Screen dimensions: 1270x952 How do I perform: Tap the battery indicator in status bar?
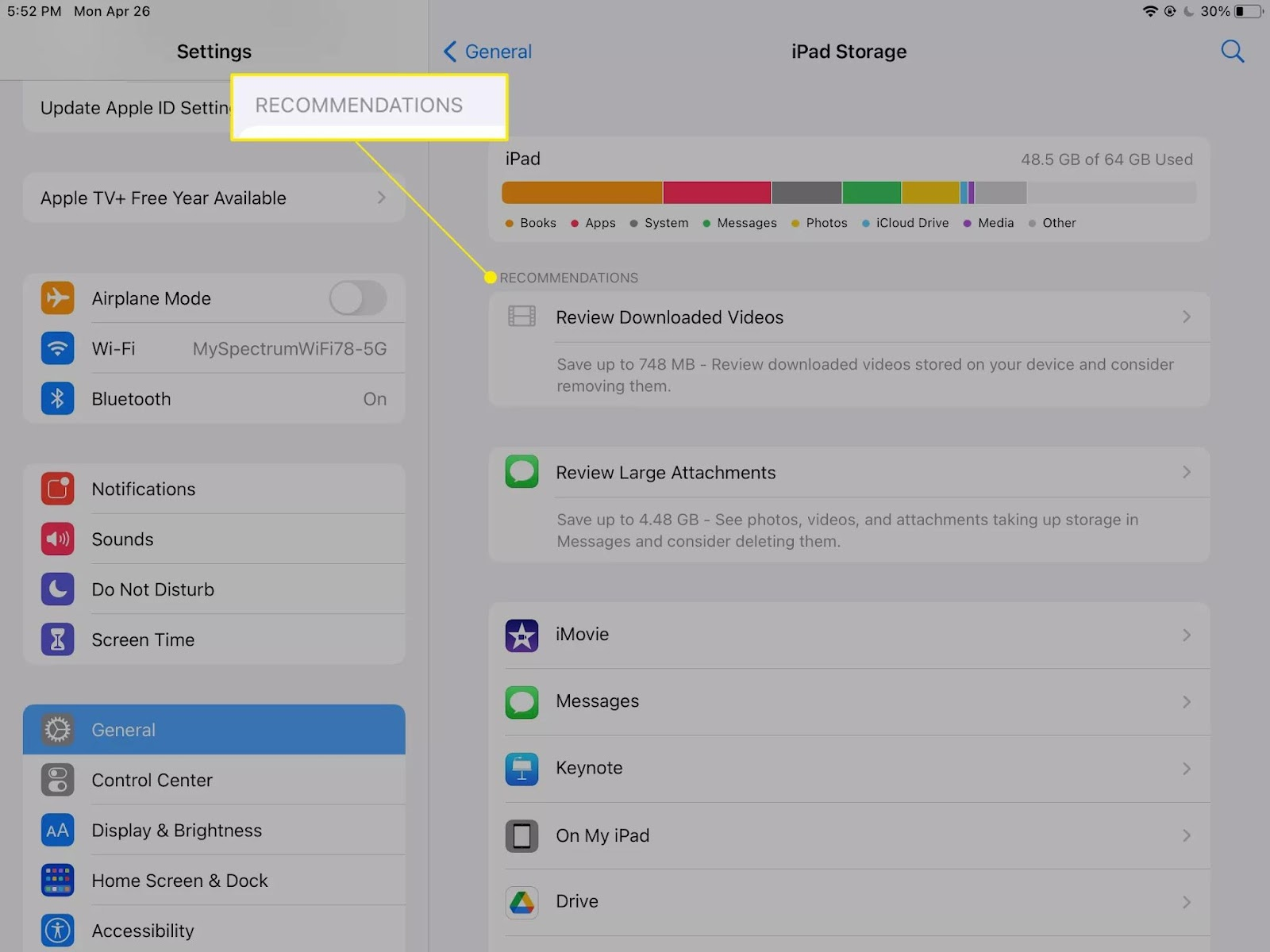(1249, 11)
